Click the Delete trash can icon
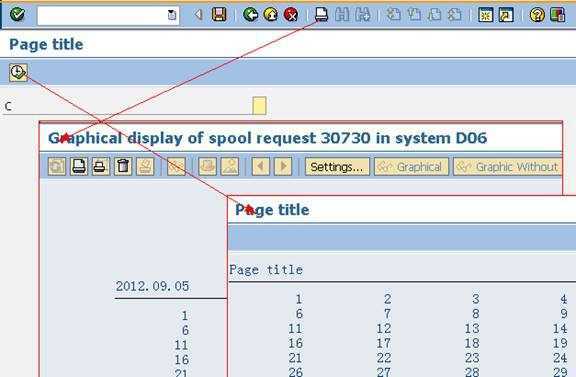 (123, 167)
